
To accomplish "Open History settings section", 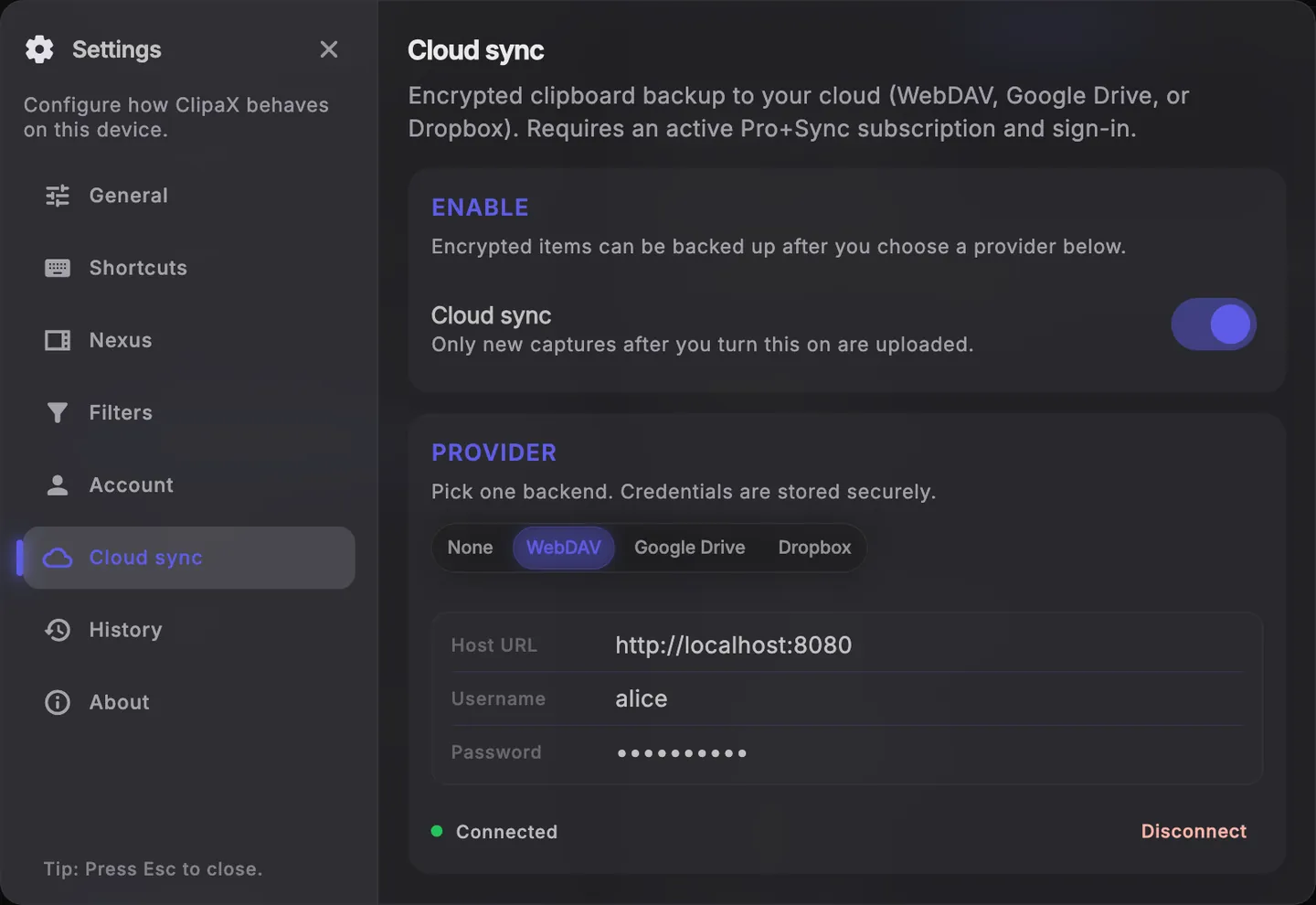I will coord(189,630).
